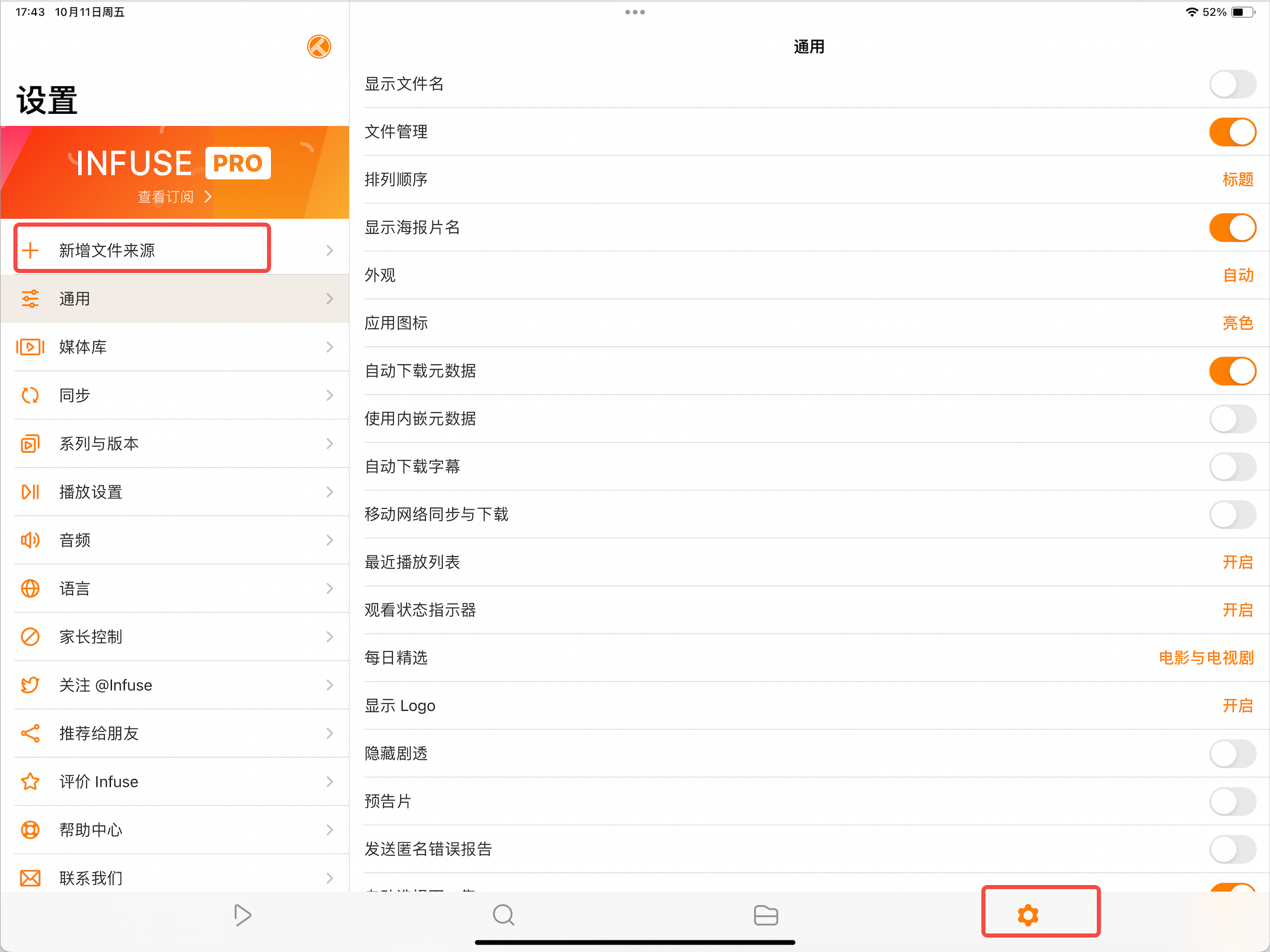This screenshot has width=1270, height=952.
Task: Turn off the 文件管理 switch
Action: click(1232, 132)
